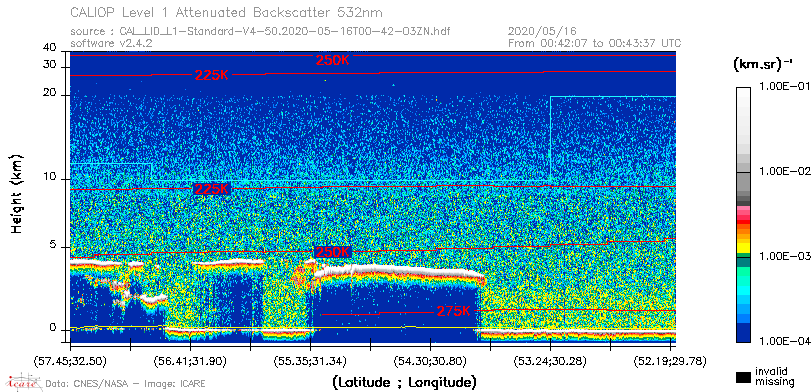
Task: Click the '275K' isotherm label
Action: [454, 311]
